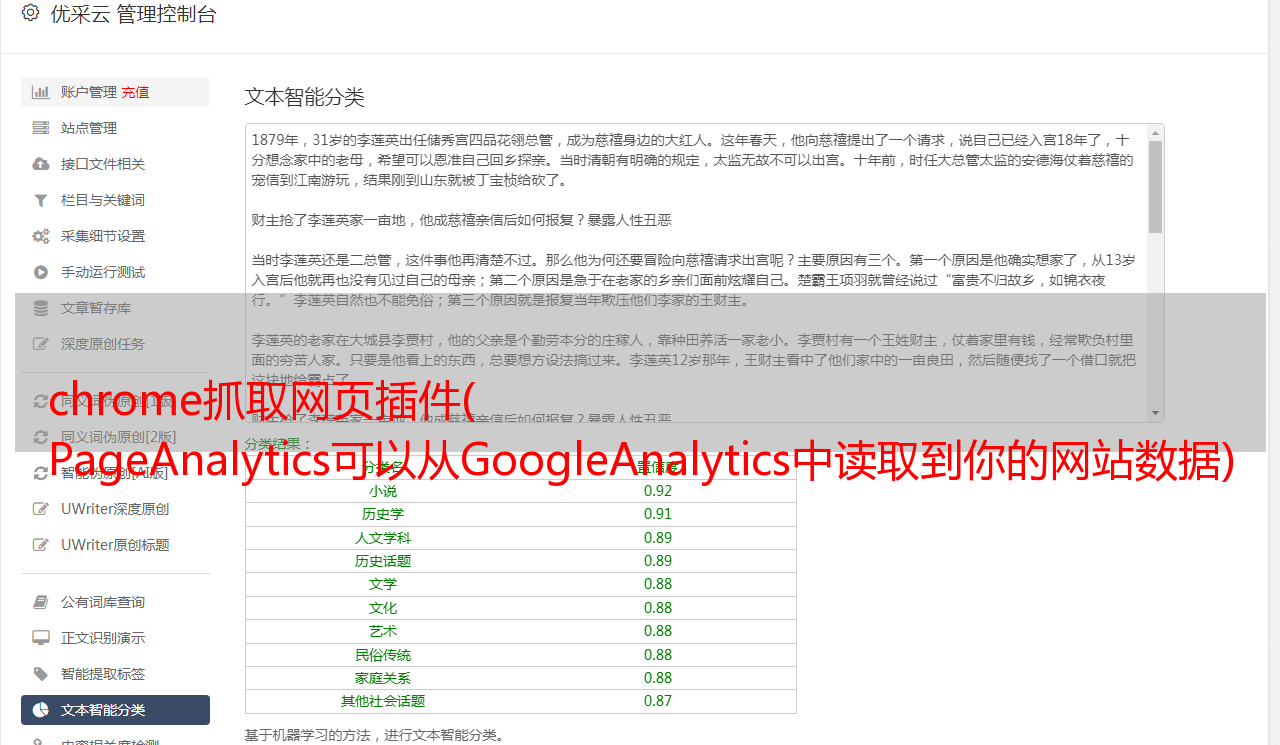Click the red 充值 link
The height and width of the screenshot is (745, 1280).
(x=135, y=92)
